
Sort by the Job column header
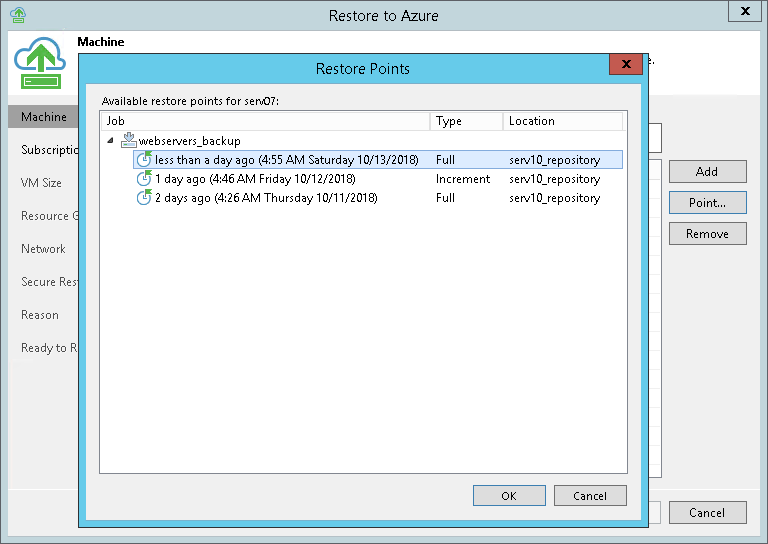[265, 121]
